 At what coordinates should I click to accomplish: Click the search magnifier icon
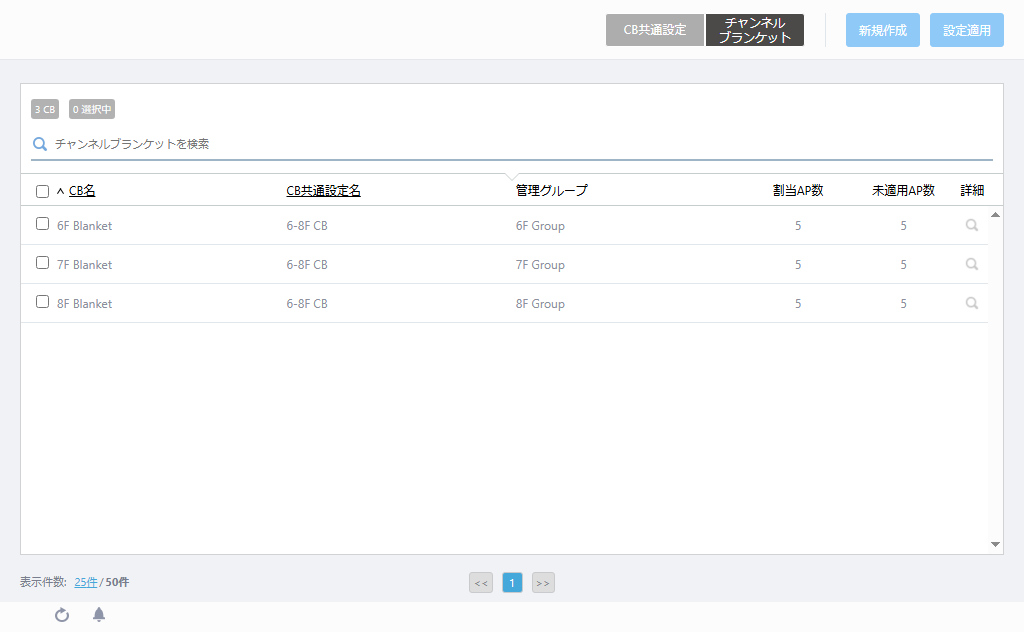tap(40, 144)
